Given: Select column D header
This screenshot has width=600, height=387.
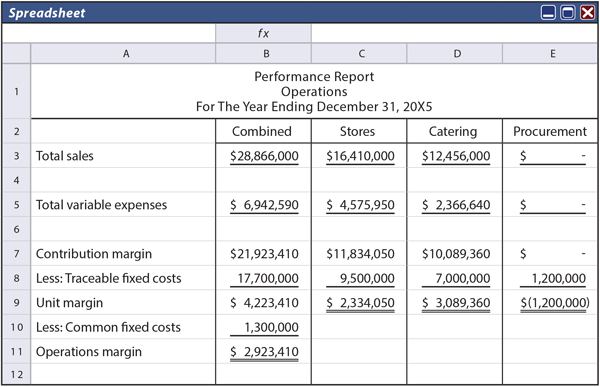Looking at the screenshot, I should 455,54.
